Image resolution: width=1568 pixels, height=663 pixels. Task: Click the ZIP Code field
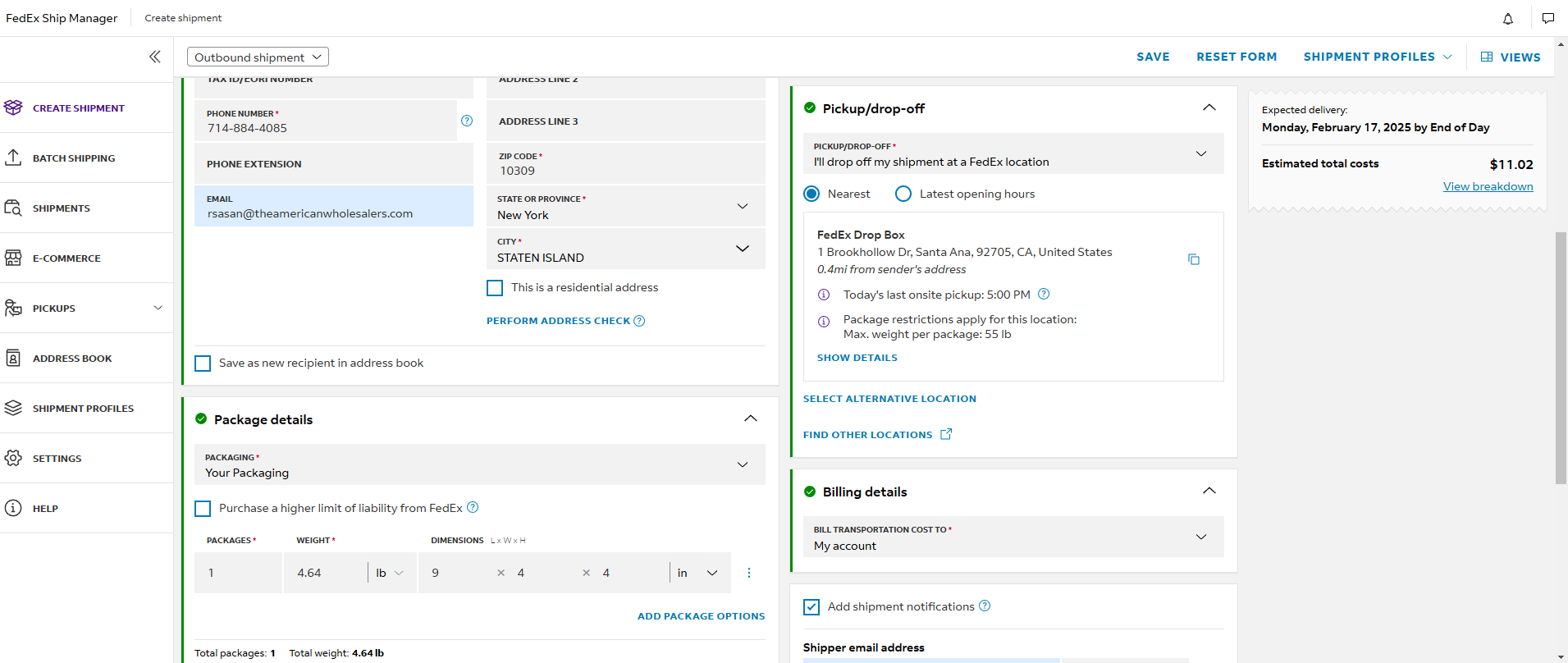coord(626,163)
